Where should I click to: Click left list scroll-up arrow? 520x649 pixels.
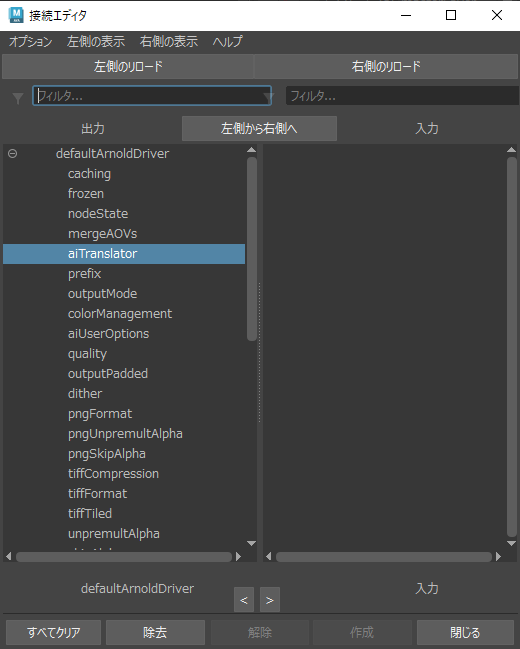point(251,150)
